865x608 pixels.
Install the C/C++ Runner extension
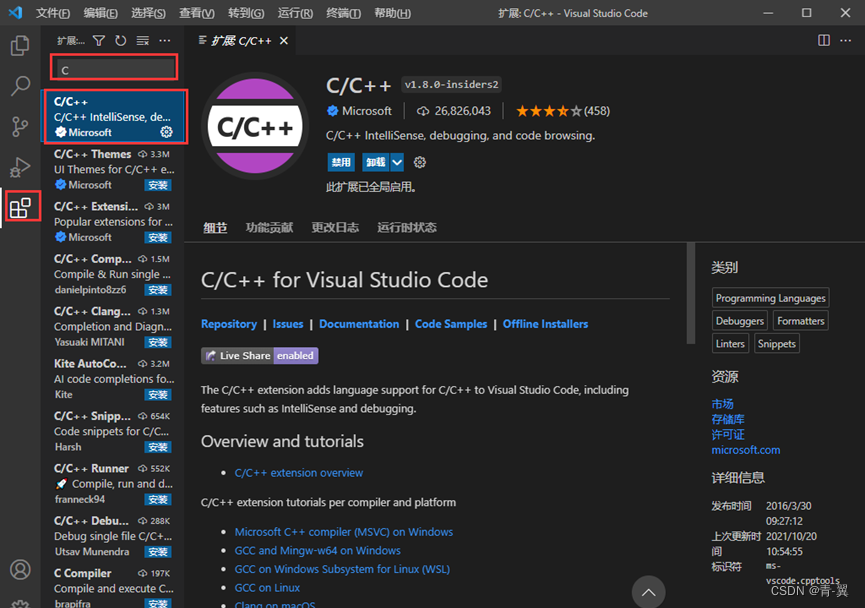pyautogui.click(x=158, y=499)
